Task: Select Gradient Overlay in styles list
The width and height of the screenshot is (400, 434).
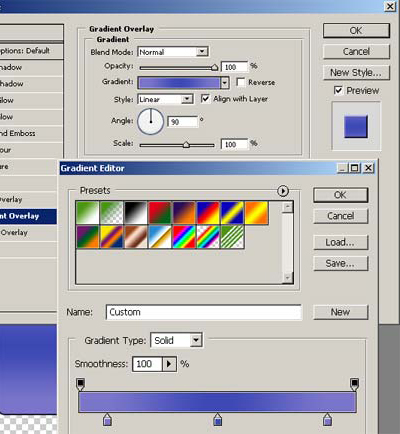Action: tap(28, 216)
